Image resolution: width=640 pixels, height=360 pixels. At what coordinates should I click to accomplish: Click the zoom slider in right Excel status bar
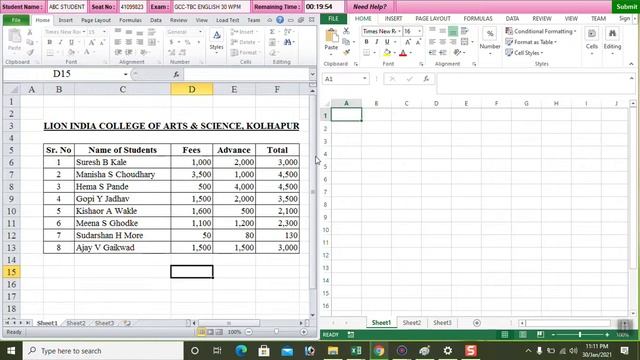pos(580,335)
